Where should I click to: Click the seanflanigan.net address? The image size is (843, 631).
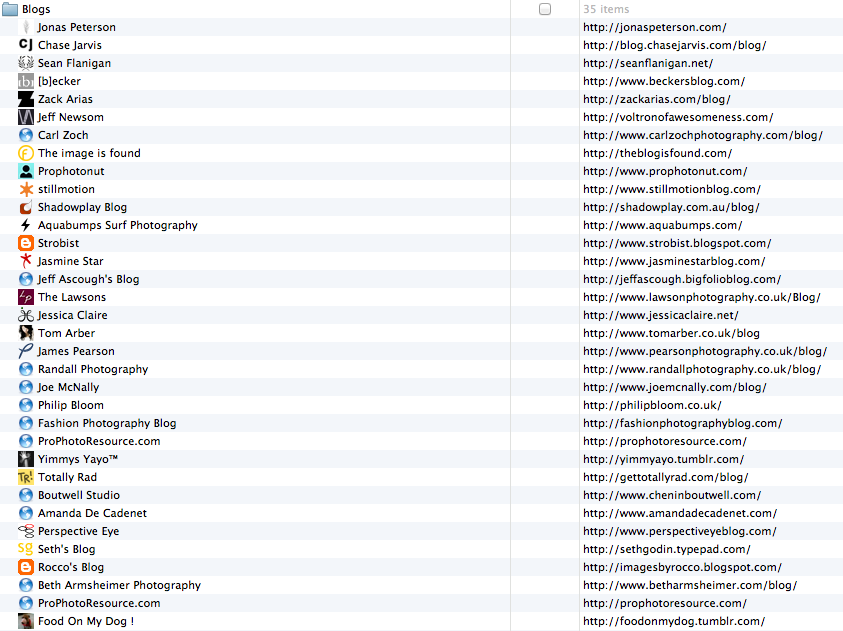[648, 63]
